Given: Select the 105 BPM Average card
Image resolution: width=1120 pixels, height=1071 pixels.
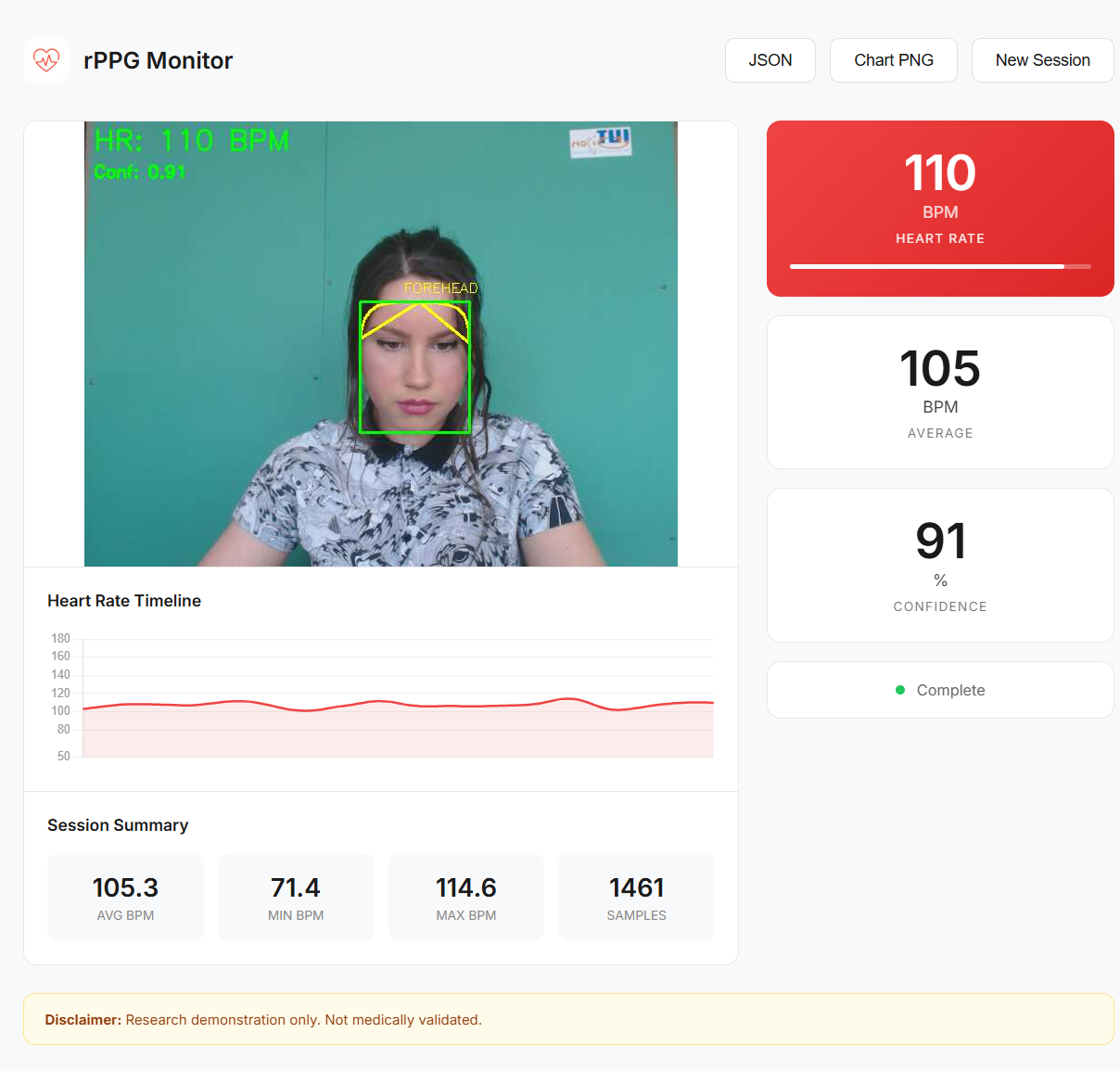Looking at the screenshot, I should (940, 392).
